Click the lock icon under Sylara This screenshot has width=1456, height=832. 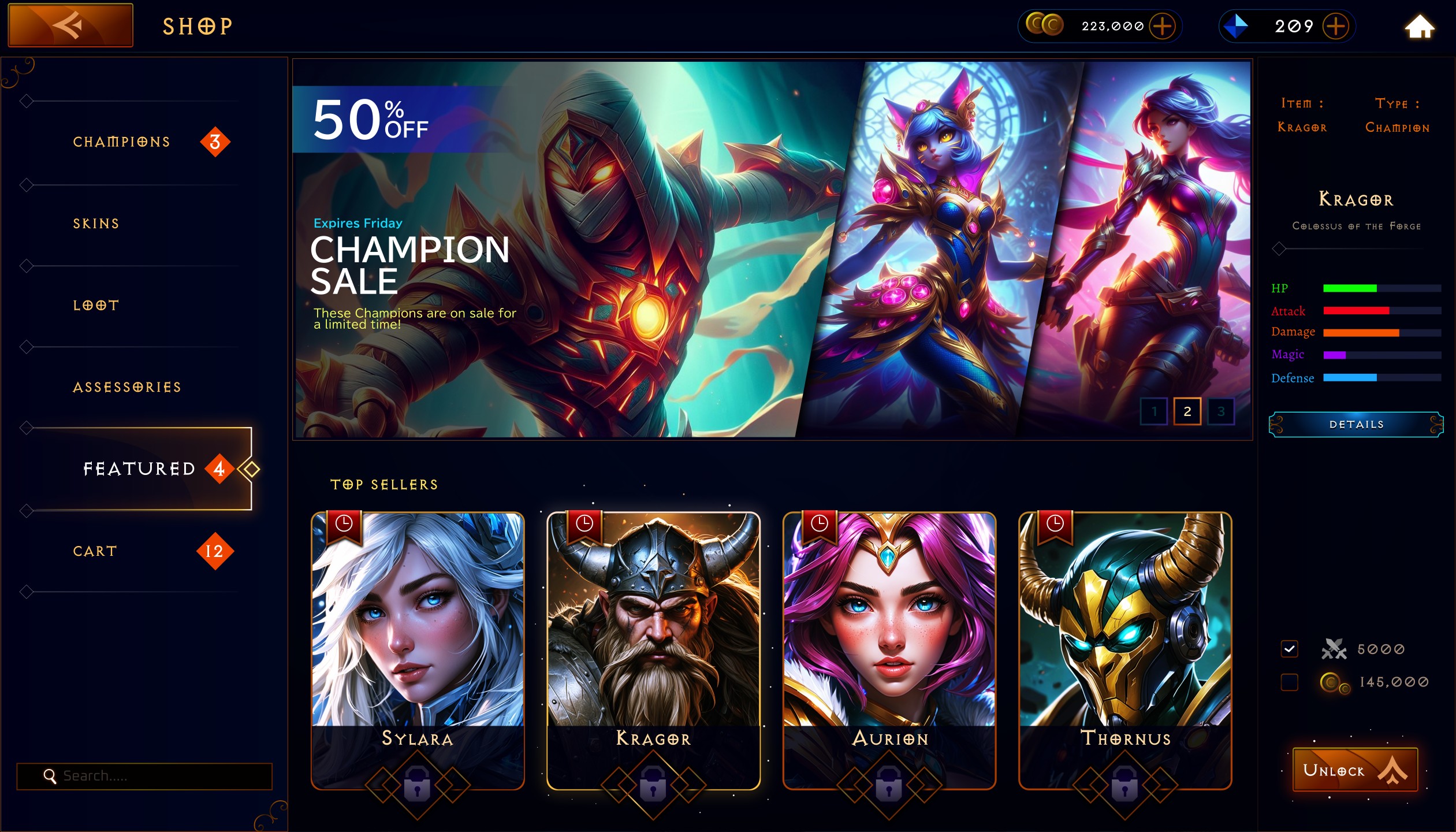coord(417,783)
